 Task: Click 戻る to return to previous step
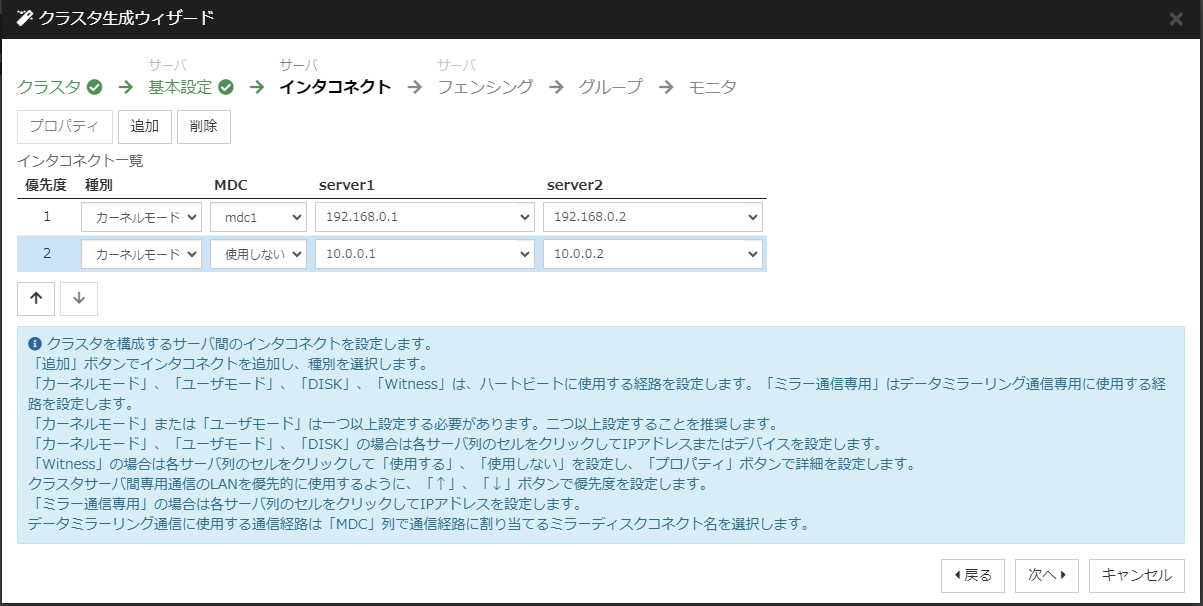[972, 575]
